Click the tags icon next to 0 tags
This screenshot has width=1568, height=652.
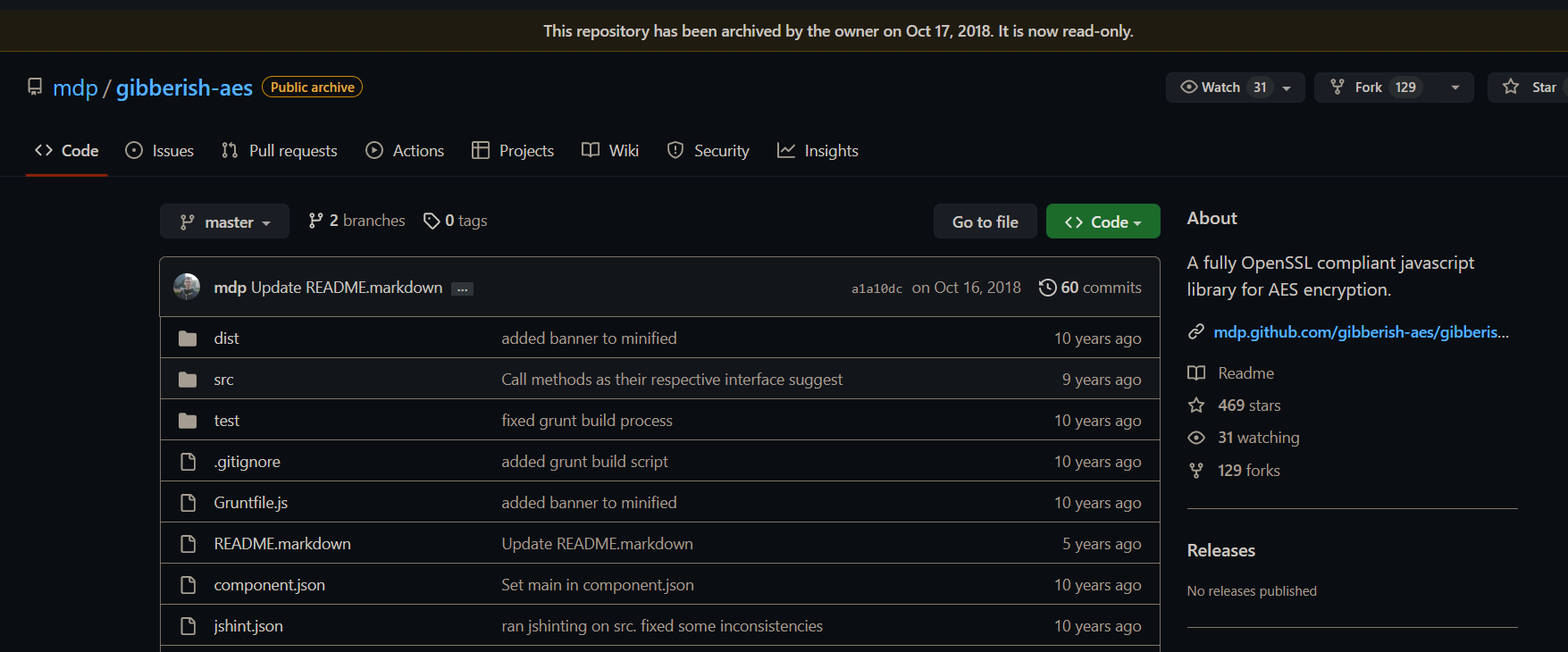tap(432, 221)
